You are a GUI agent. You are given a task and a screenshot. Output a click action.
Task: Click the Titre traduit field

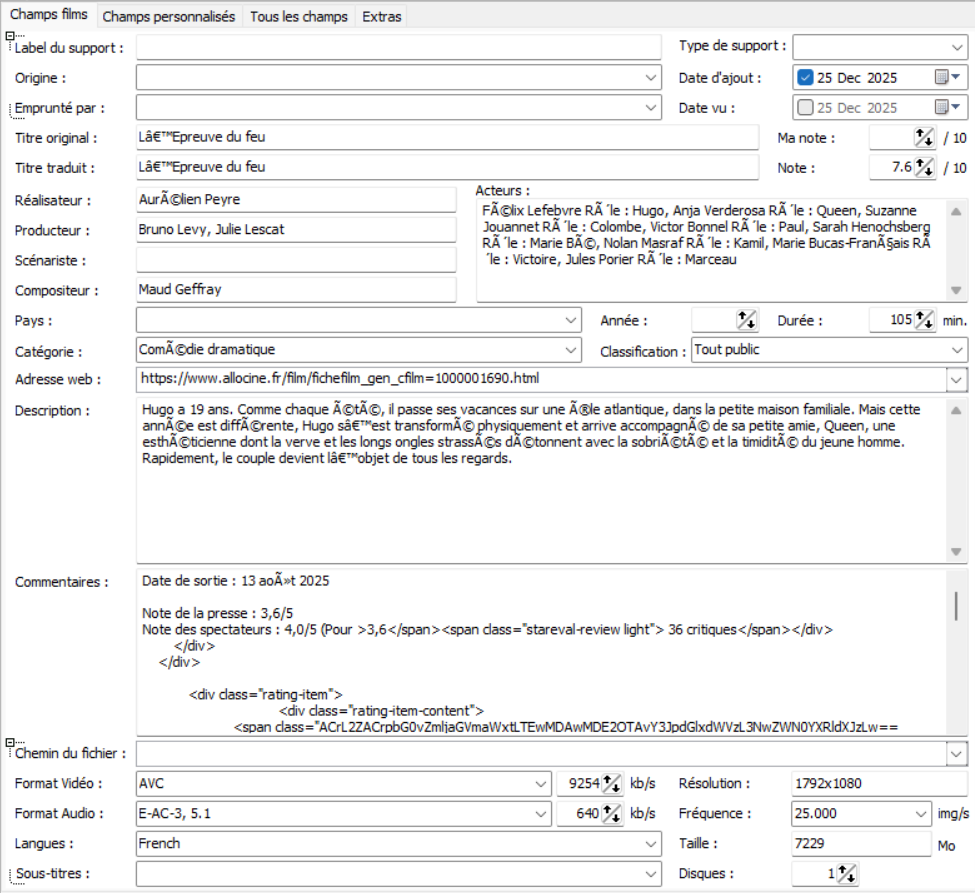coord(447,167)
